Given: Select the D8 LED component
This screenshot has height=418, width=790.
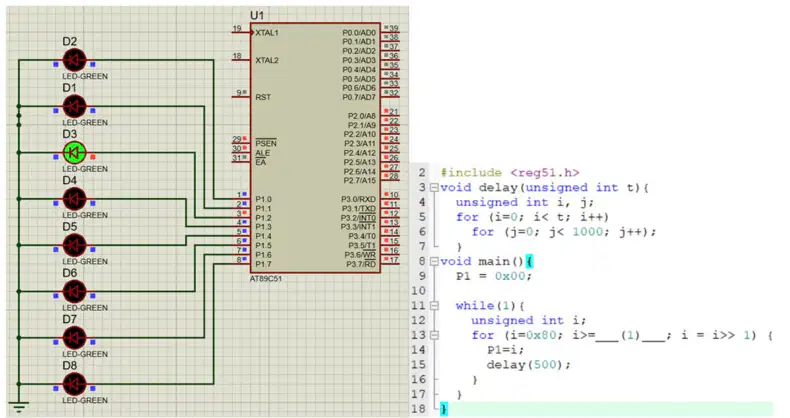Looking at the screenshot, I should coord(74,384).
